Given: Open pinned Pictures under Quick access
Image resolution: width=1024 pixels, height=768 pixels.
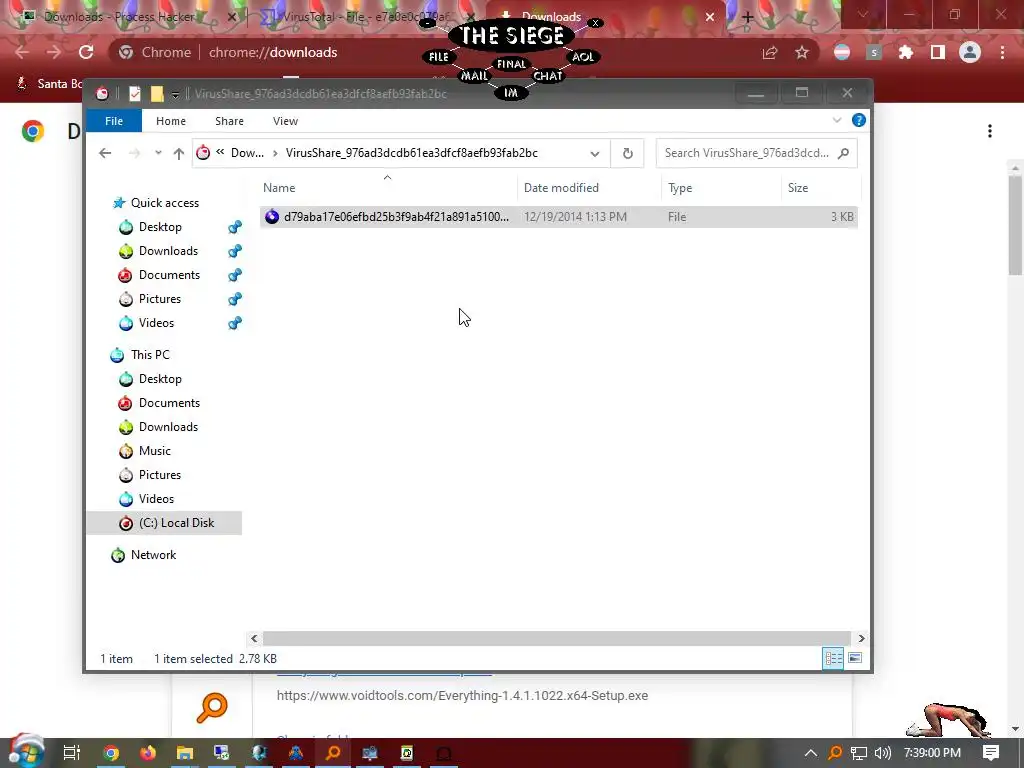Looking at the screenshot, I should pyautogui.click(x=159, y=298).
